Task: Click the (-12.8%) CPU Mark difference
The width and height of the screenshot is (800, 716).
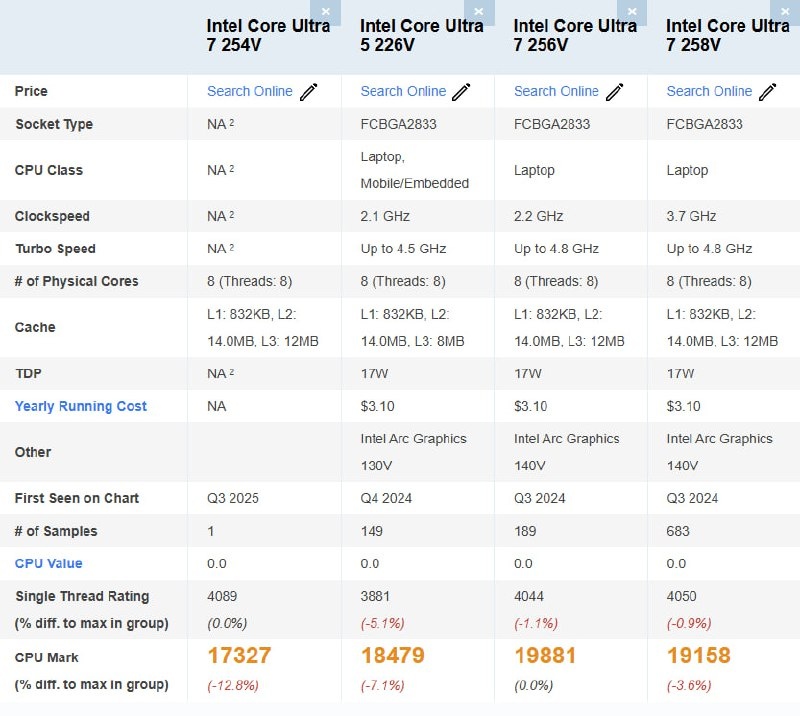Action: [x=233, y=685]
